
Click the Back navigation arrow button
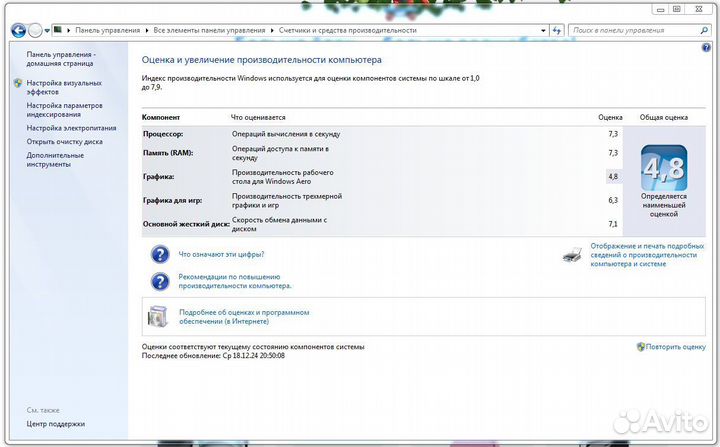[18, 30]
